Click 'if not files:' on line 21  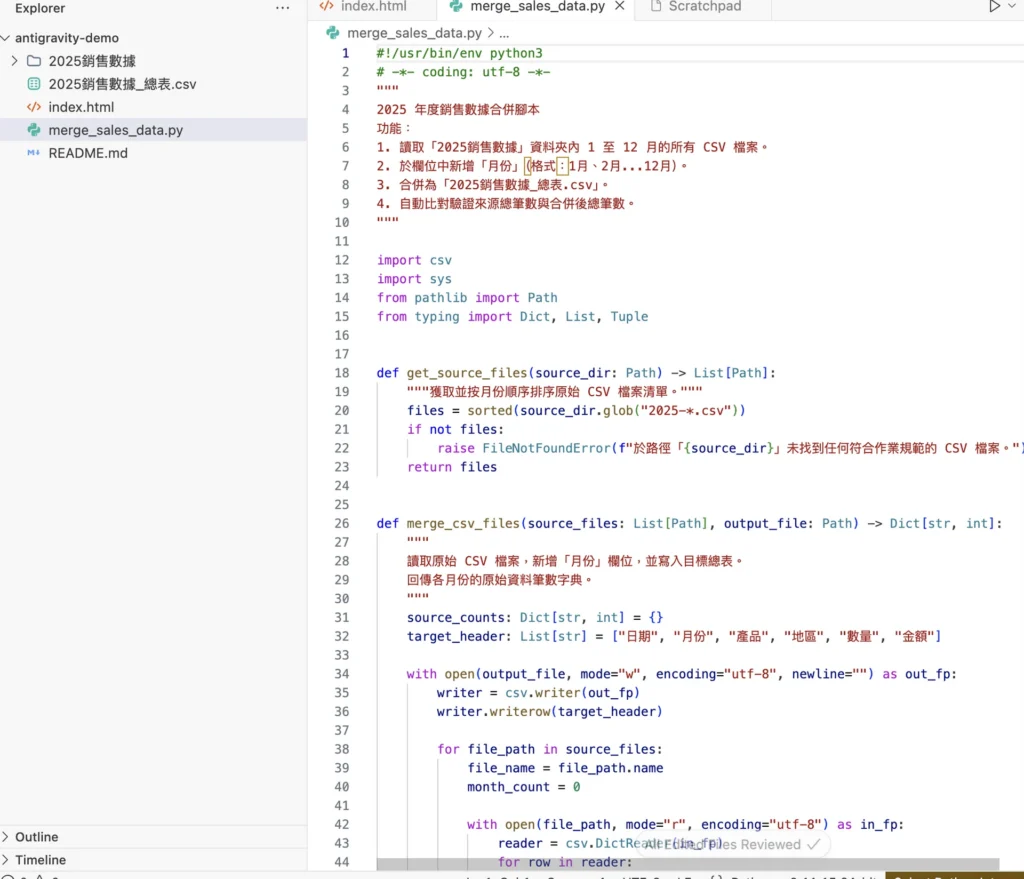[455, 429]
